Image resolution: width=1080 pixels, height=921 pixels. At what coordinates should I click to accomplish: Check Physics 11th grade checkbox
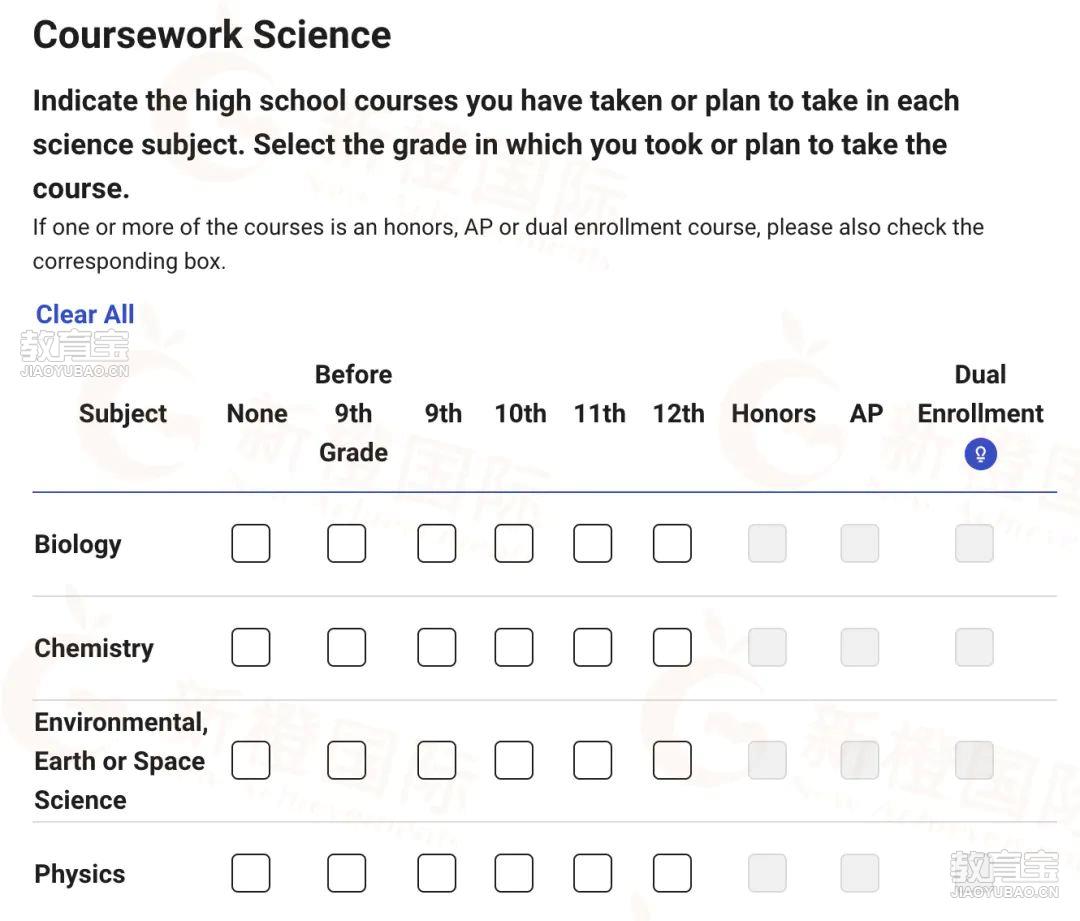click(592, 873)
